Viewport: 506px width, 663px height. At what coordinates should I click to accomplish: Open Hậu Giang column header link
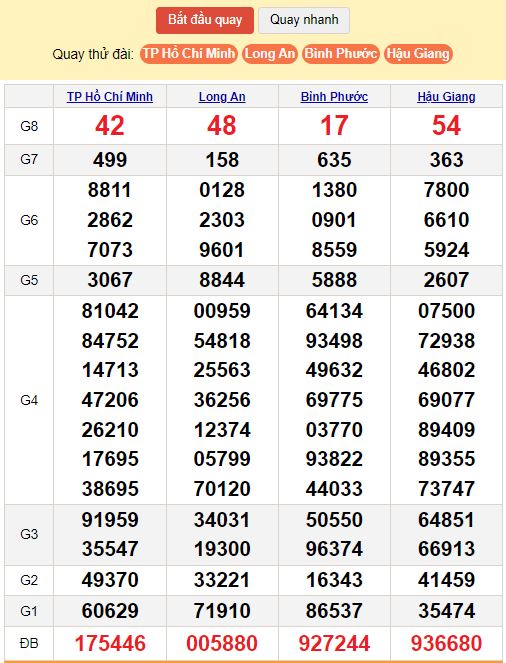[x=446, y=97]
